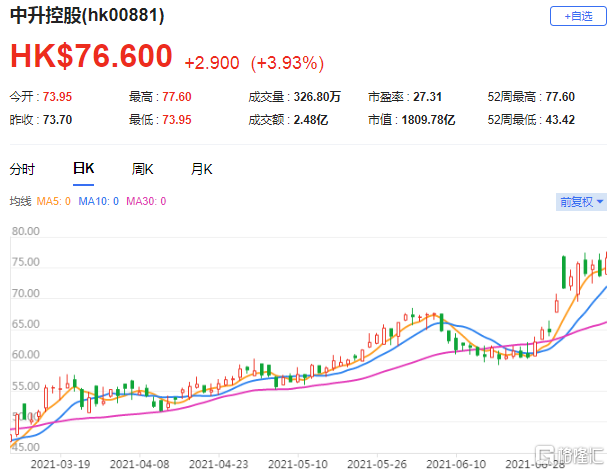
Task: Switch to the 月K monthly chart tab
Action: 201,169
